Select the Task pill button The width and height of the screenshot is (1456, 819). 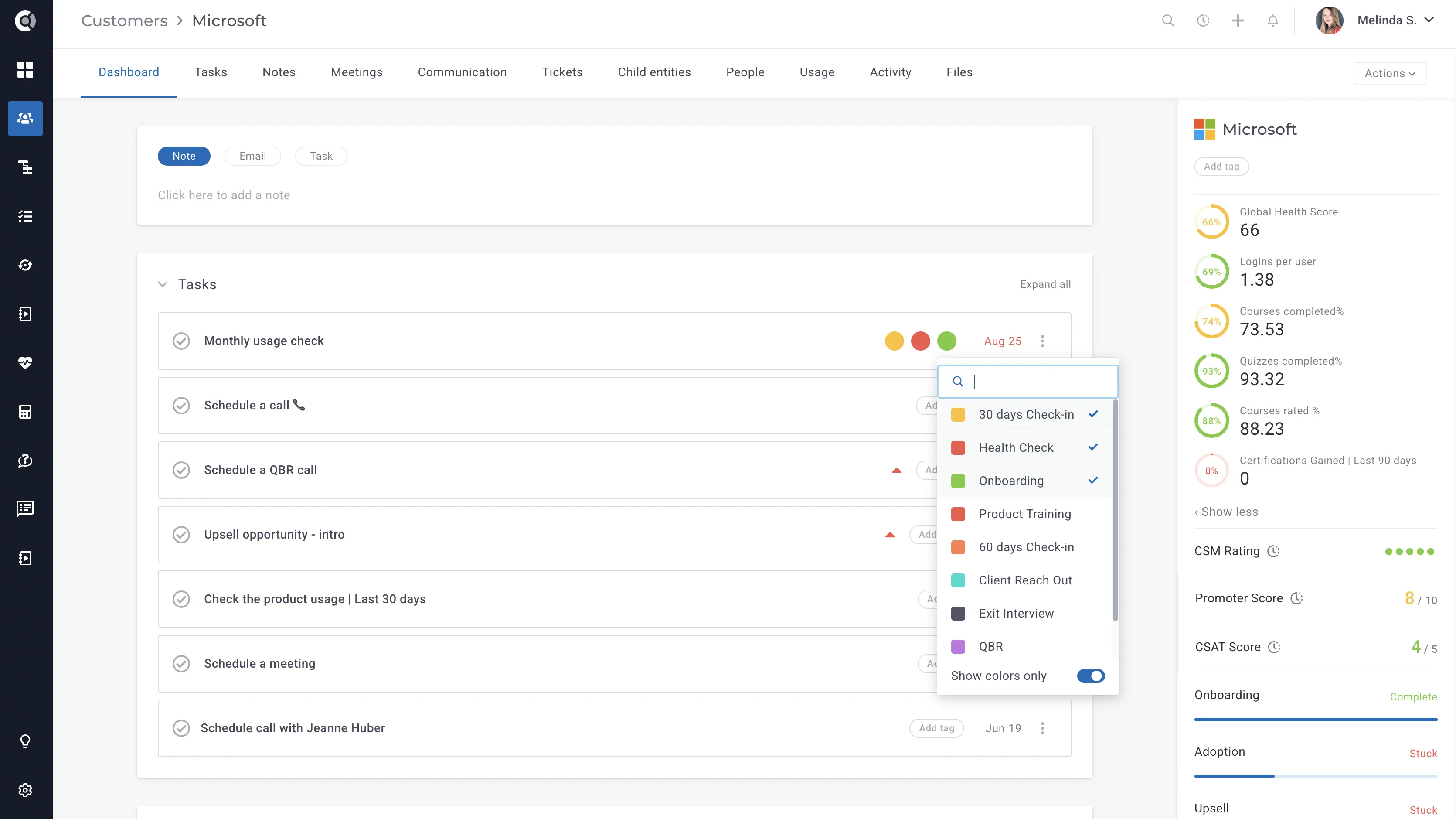point(321,156)
